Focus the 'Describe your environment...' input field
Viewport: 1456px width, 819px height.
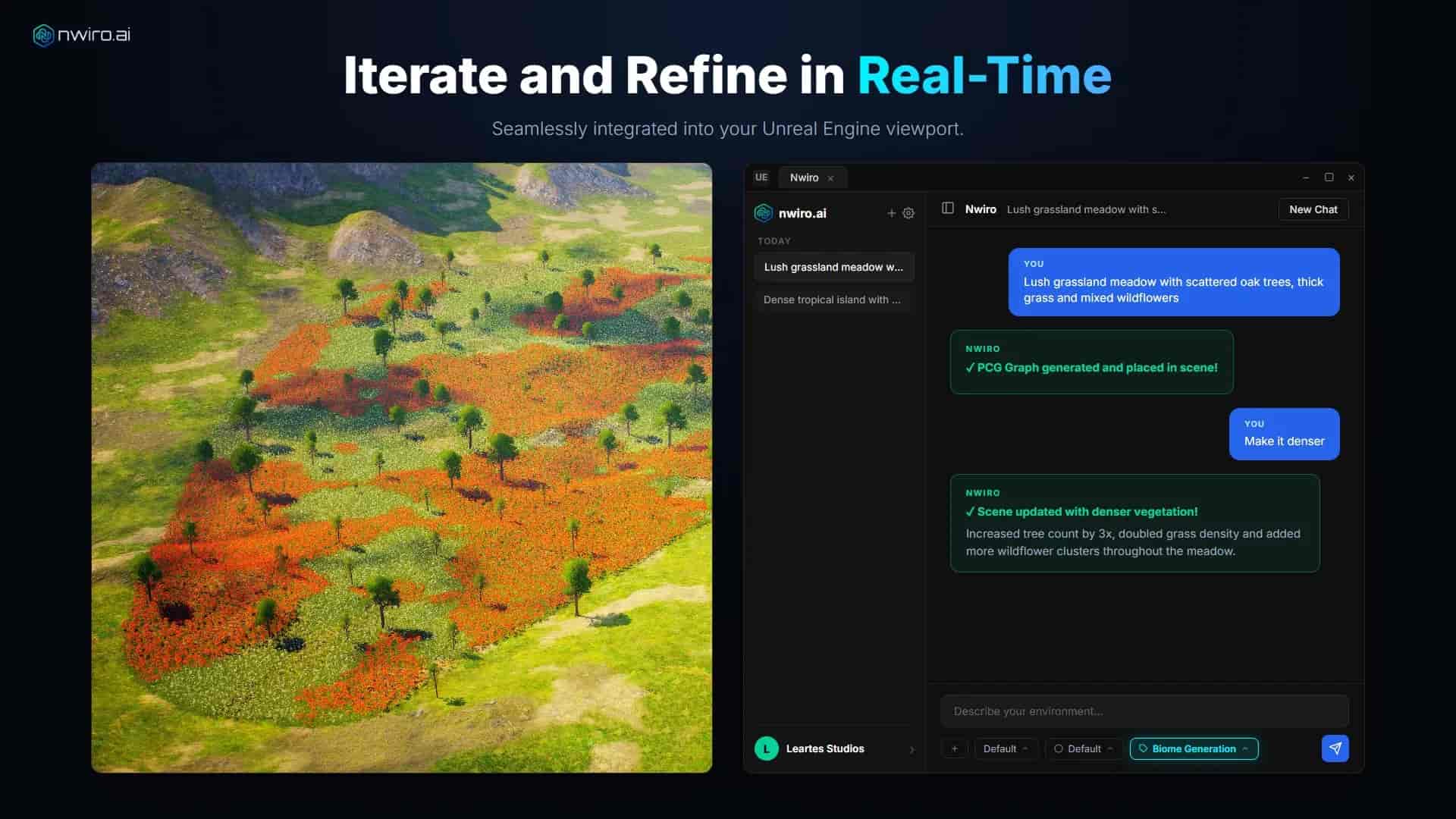coord(1144,711)
